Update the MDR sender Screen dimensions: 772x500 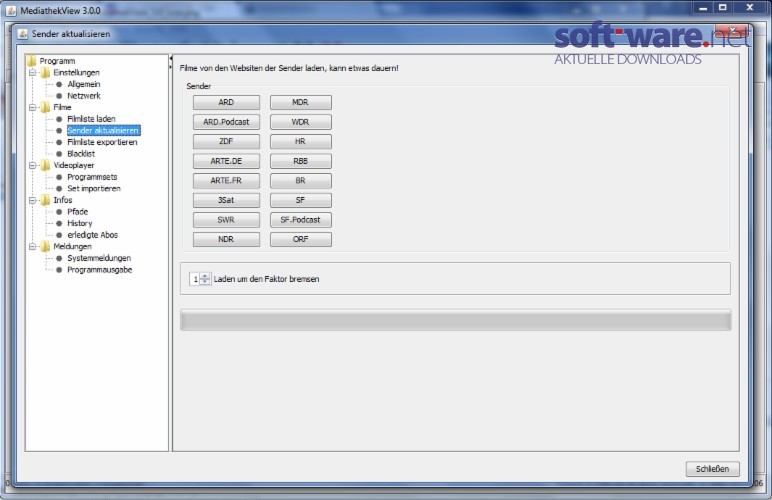tap(300, 102)
